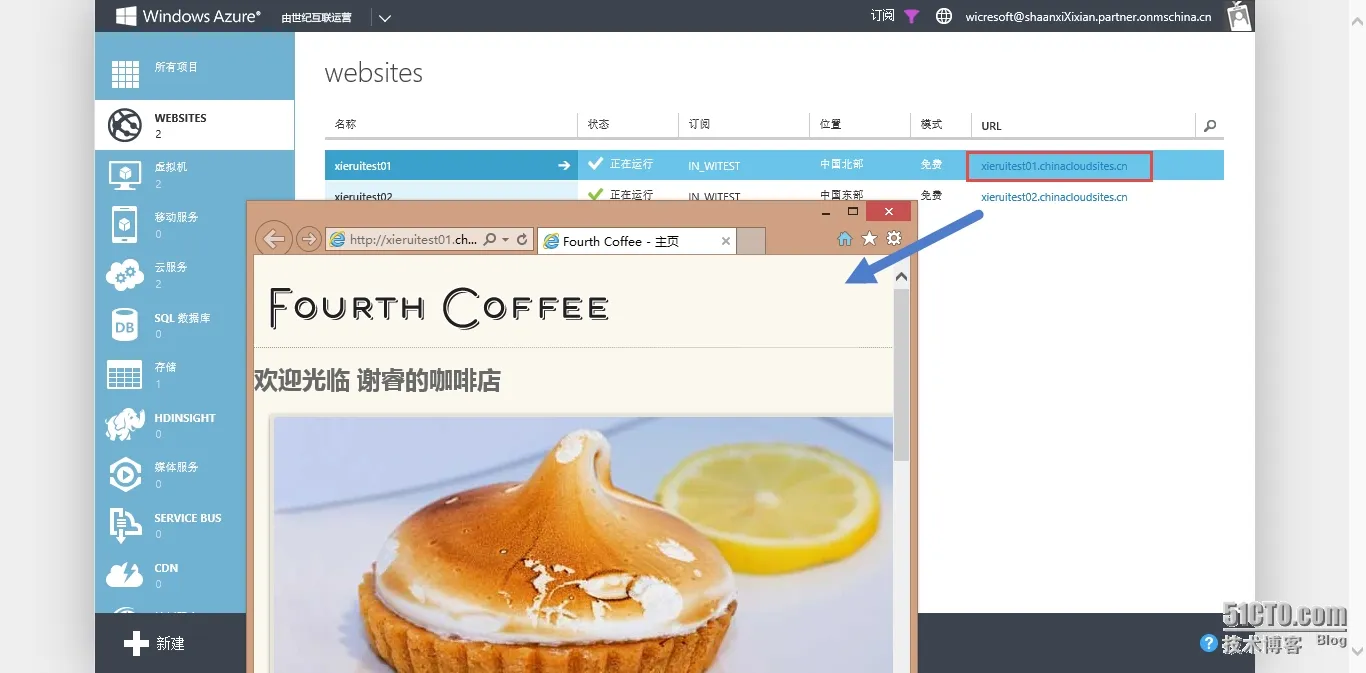
Task: Open xieruitest01.chinacloudsites.cn link
Action: coord(1054,166)
